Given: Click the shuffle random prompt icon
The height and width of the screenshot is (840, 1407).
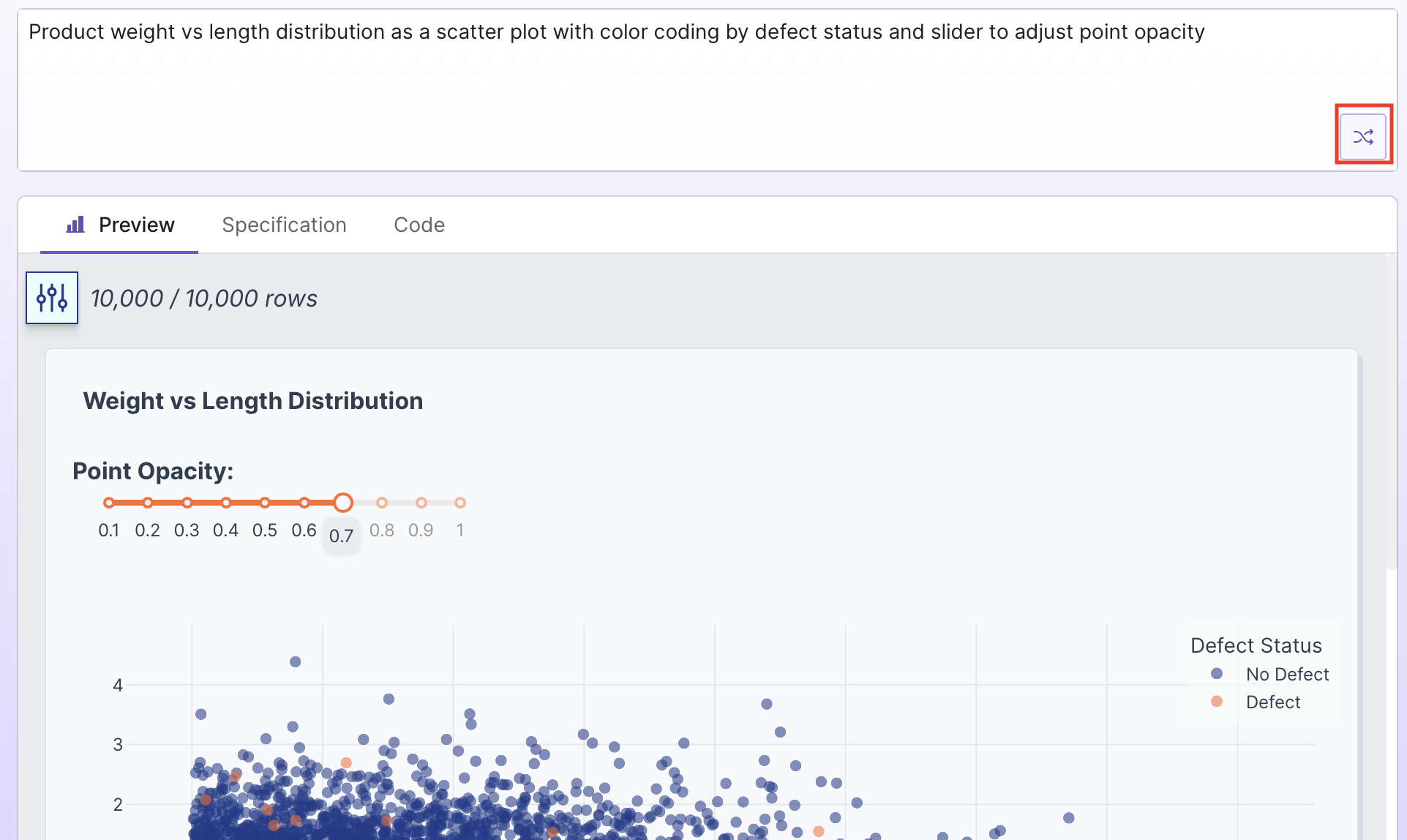Looking at the screenshot, I should pyautogui.click(x=1362, y=136).
